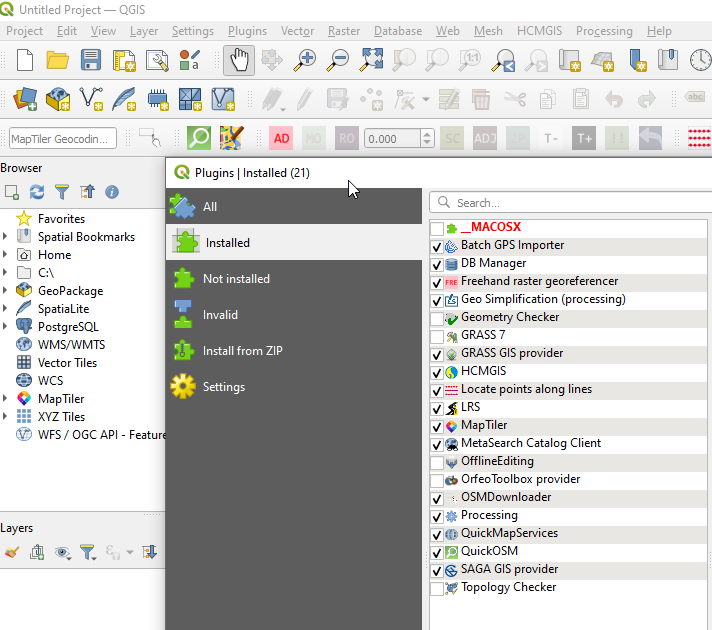Uncheck HCMGIS plugin checkbox
The width and height of the screenshot is (712, 630).
[437, 372]
